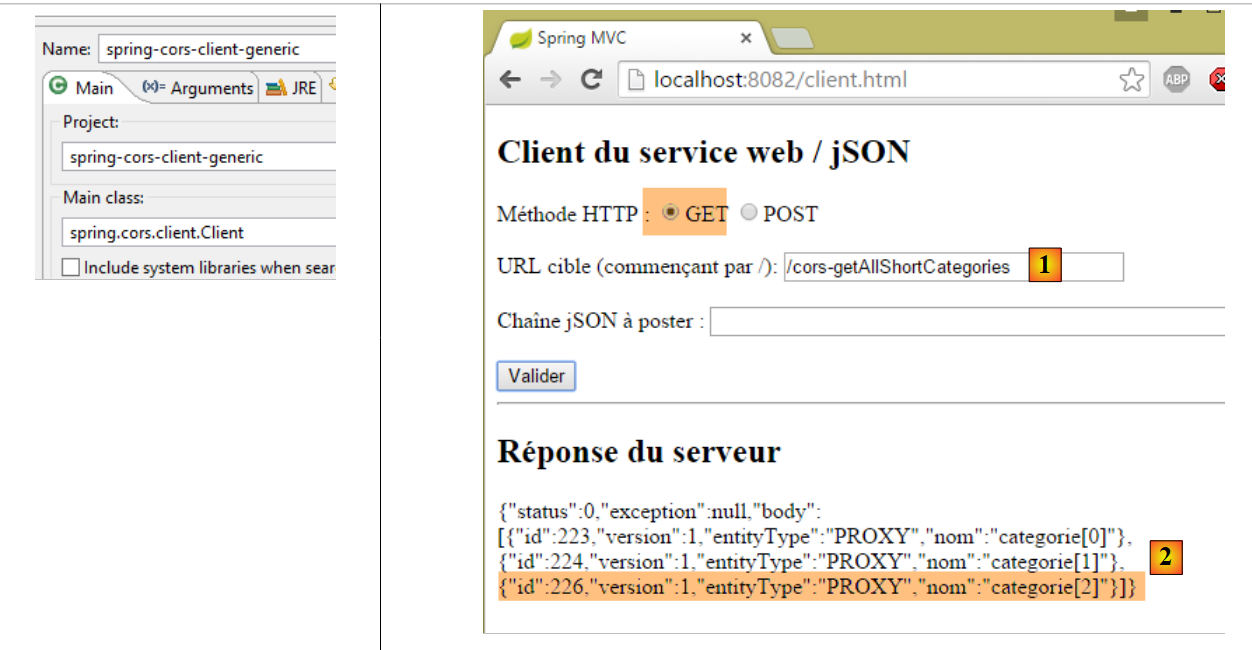Viewport: 1252px width, 650px height.
Task: Switch to the Arguments tab
Action: coord(198,88)
